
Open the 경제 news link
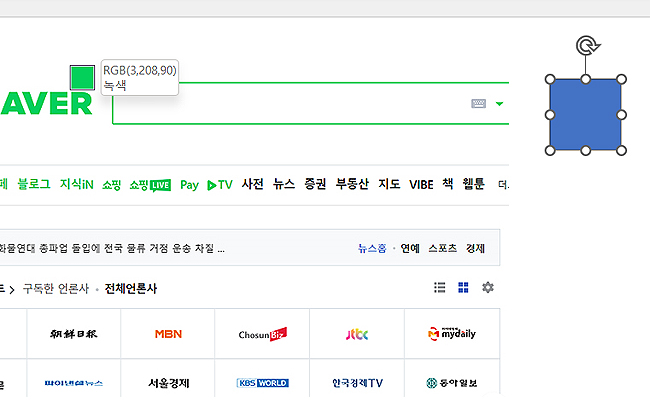(x=475, y=248)
